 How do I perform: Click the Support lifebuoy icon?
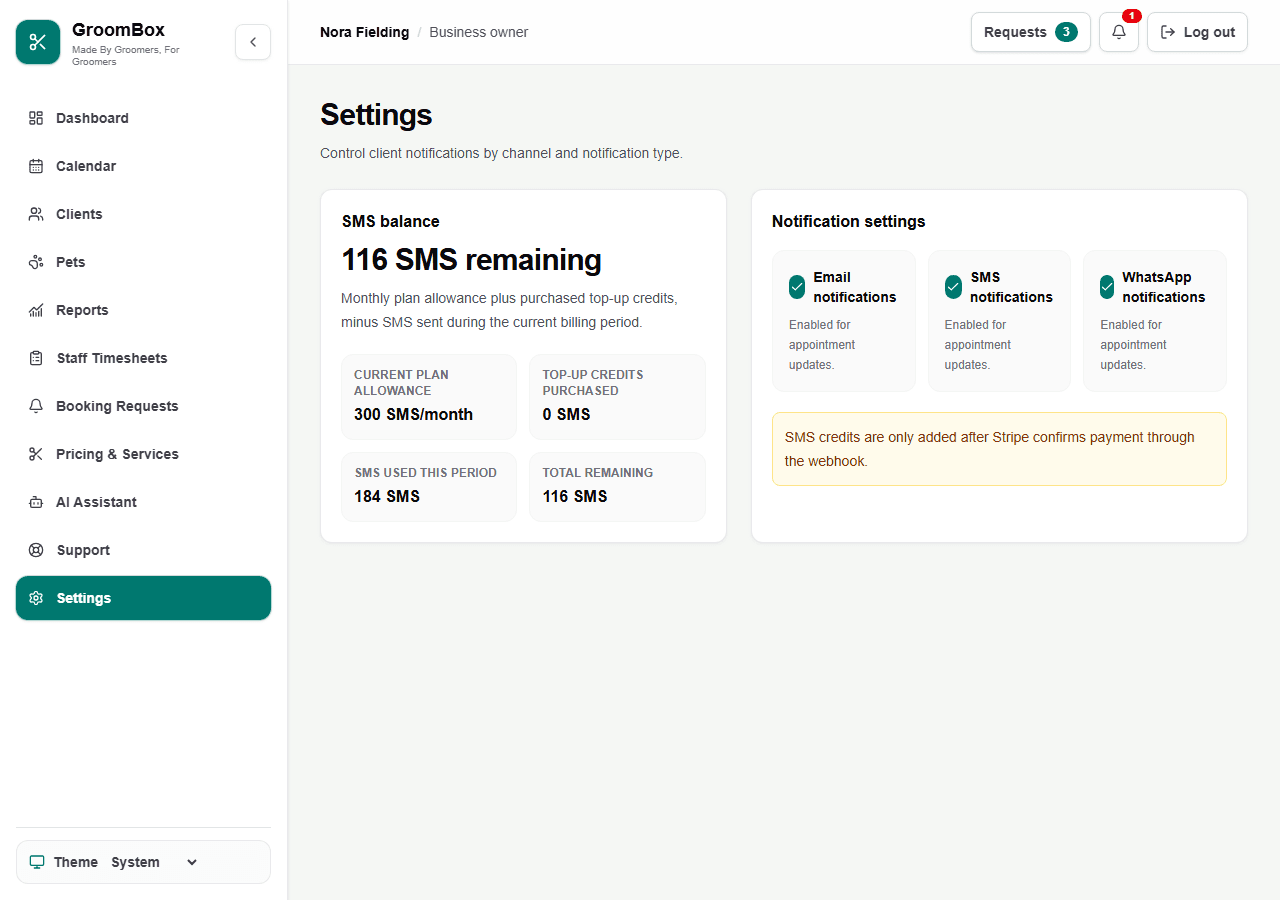[36, 550]
